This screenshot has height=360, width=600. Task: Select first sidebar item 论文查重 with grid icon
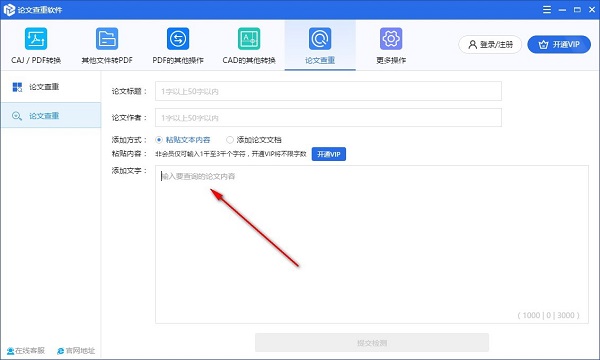coord(51,87)
